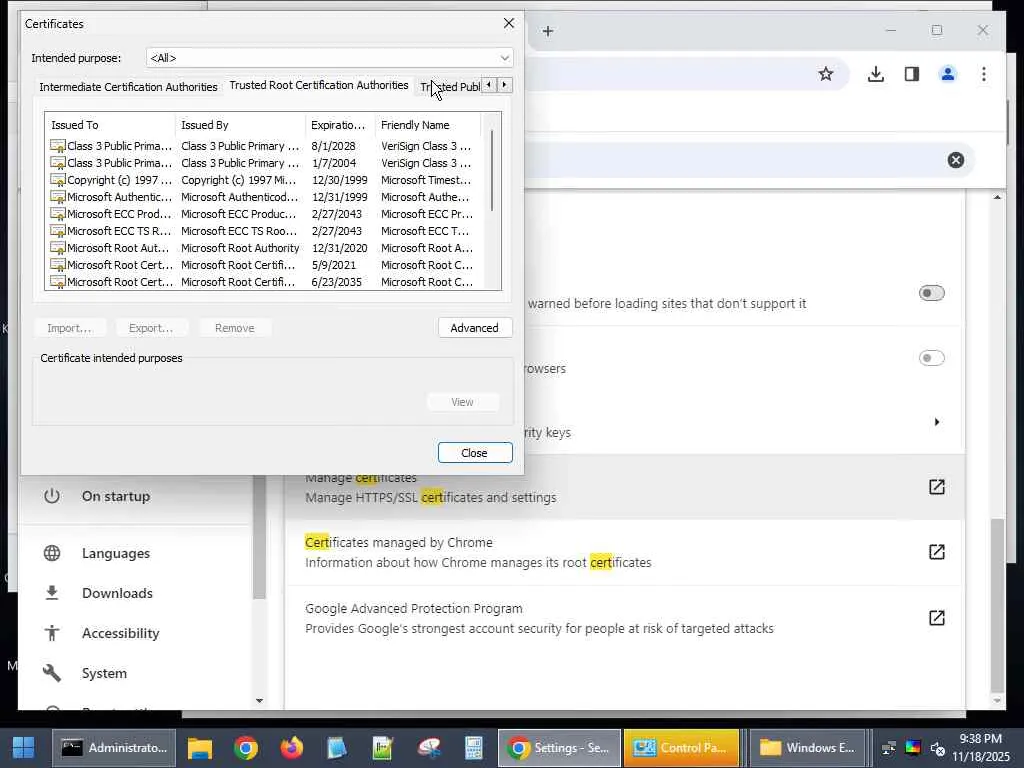
Task: Clear the settings search with X icon
Action: (955, 160)
